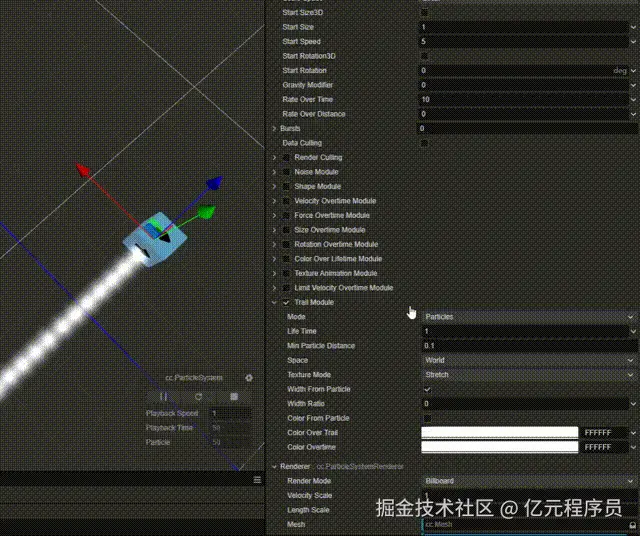Open Color Over Trail mode arrow
640x536 pixels.
click(x=633, y=433)
